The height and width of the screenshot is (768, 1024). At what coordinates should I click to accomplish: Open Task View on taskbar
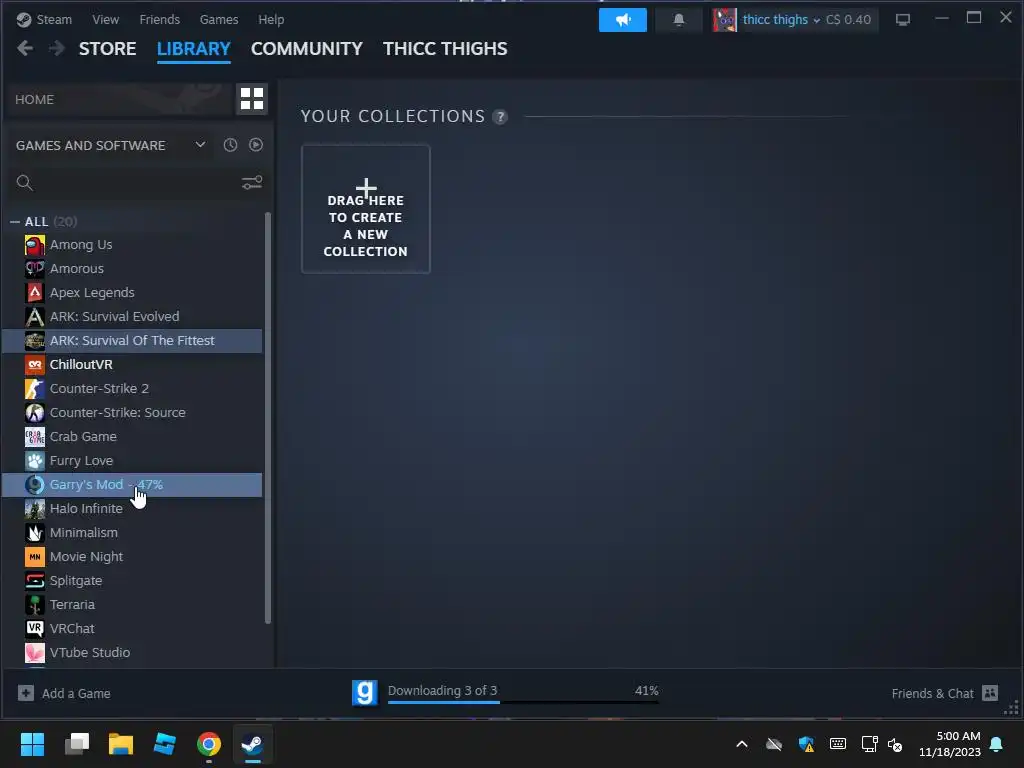pos(77,744)
